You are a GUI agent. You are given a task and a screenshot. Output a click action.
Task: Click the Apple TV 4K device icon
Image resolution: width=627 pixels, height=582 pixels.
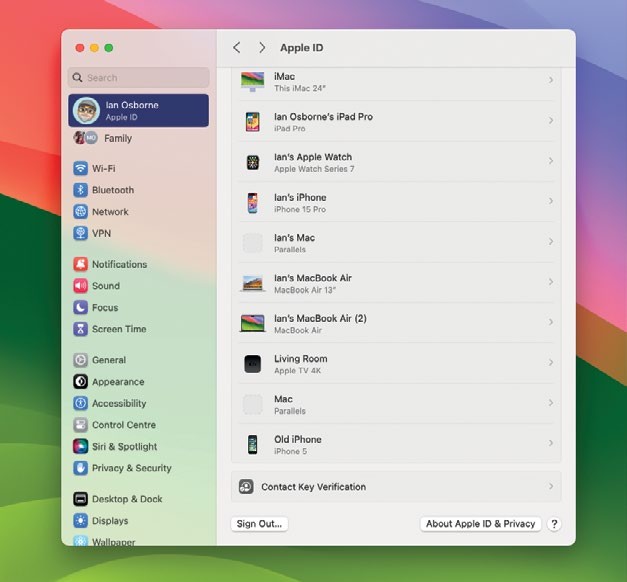tap(252, 364)
